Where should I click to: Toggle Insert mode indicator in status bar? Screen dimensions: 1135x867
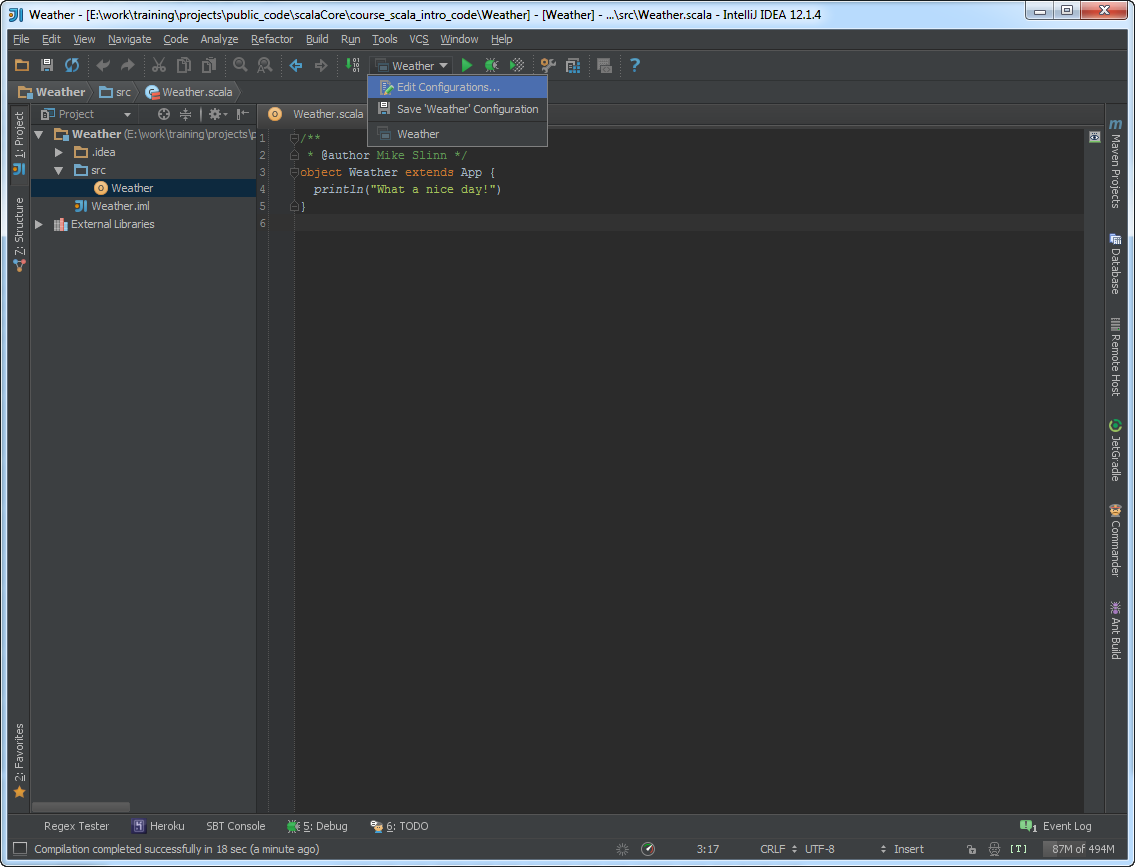(908, 849)
